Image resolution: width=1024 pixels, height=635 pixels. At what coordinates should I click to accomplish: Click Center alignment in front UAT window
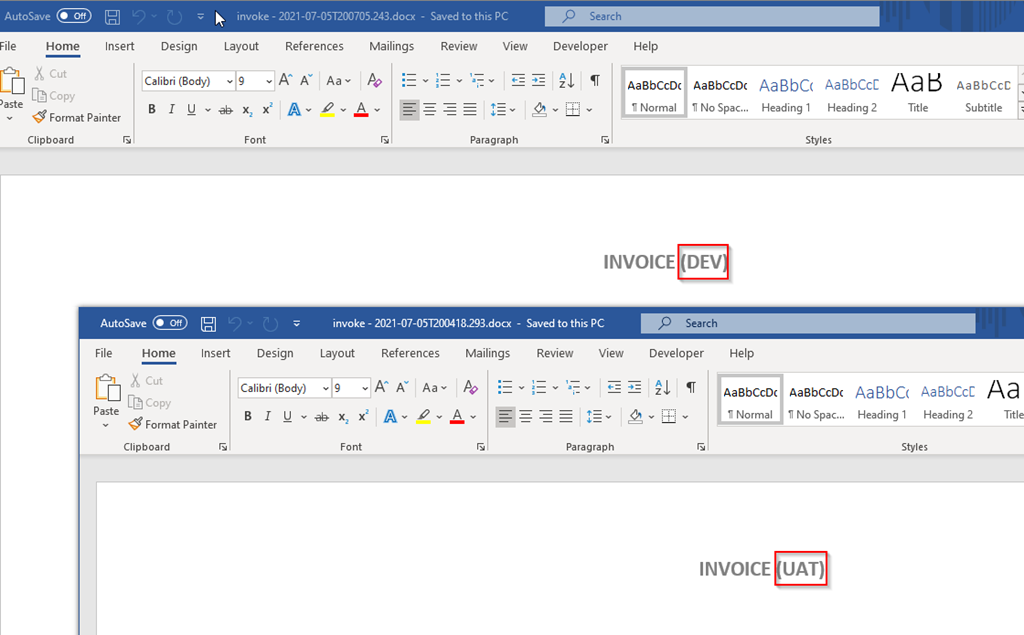click(525, 416)
